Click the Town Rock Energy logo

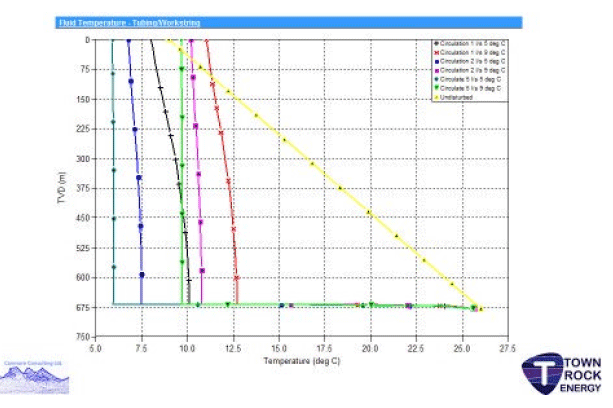click(561, 374)
